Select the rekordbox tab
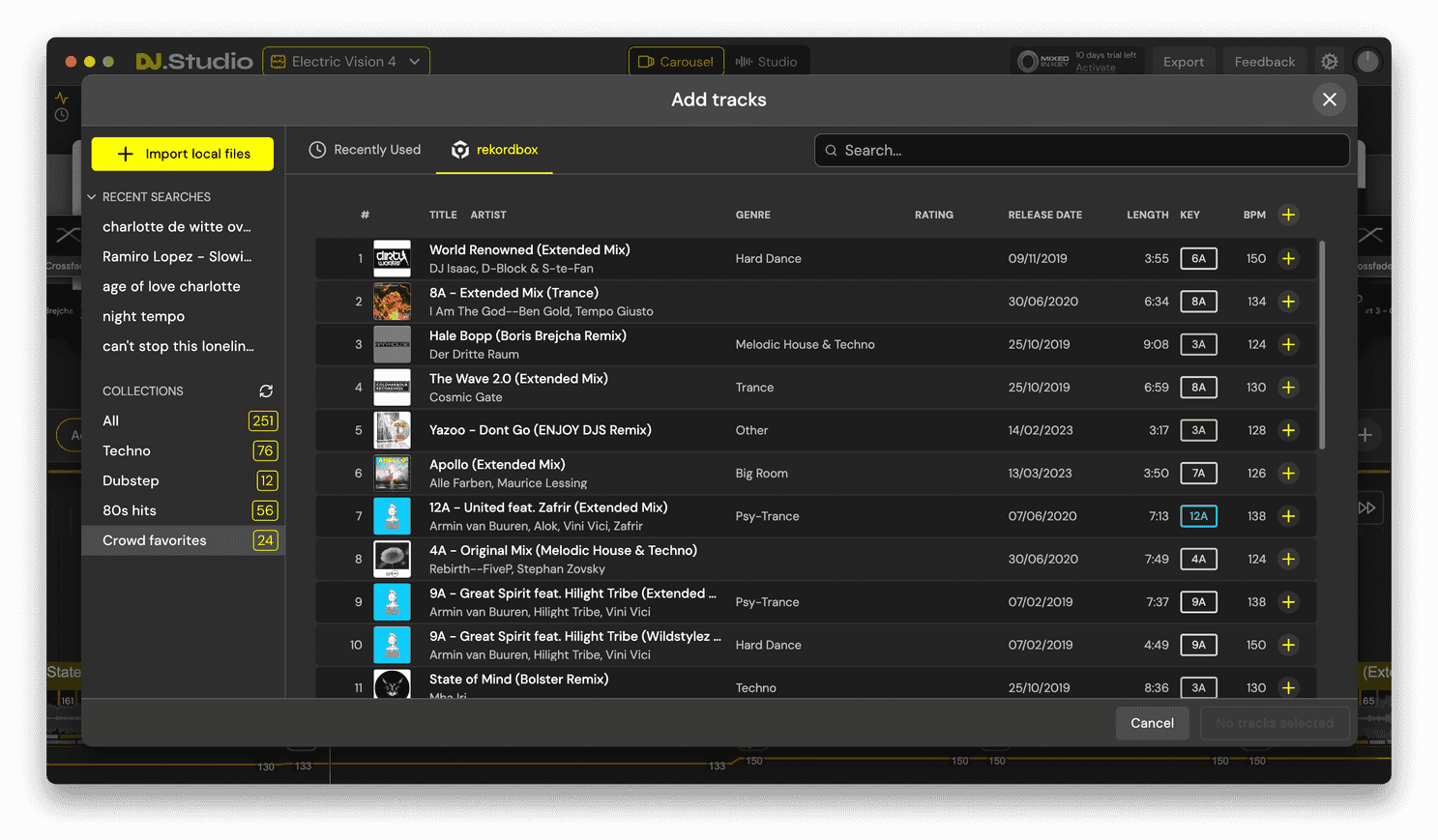 click(x=494, y=150)
